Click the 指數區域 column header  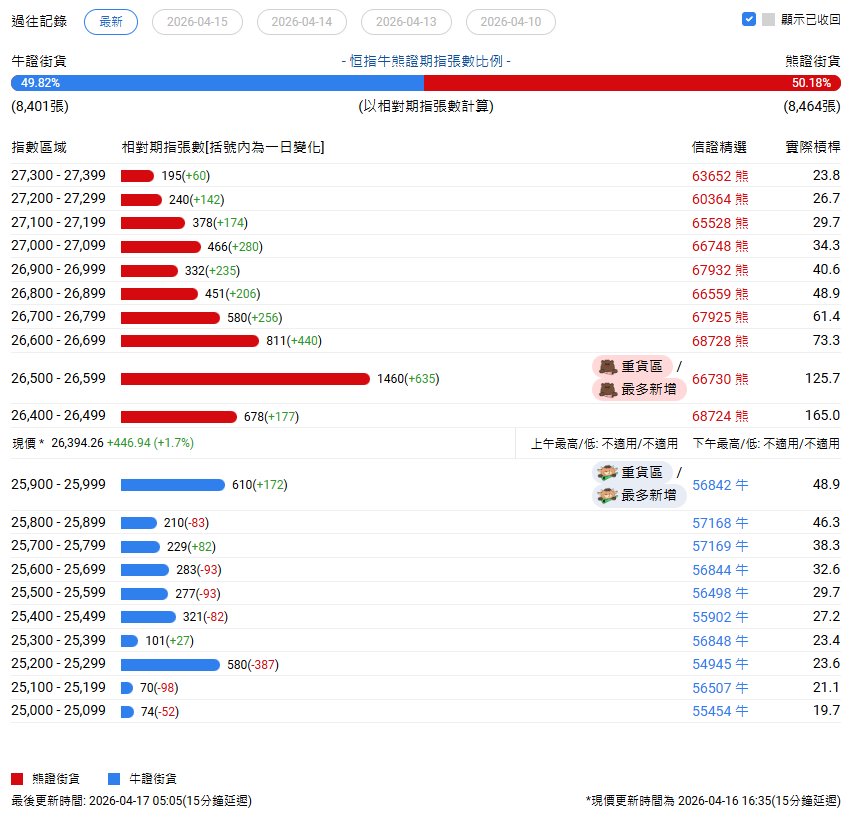[39, 147]
